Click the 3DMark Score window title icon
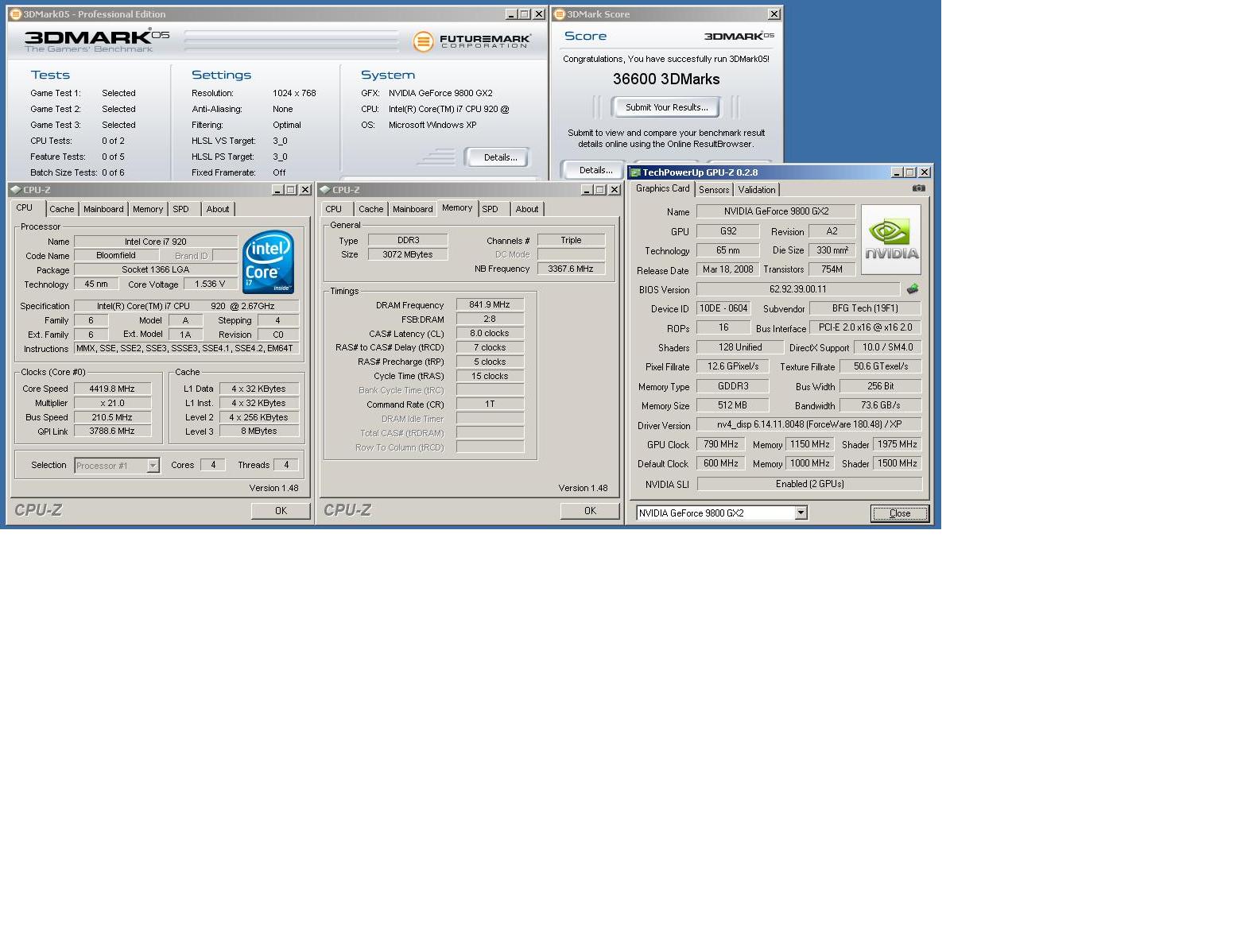1233x952 pixels. click(559, 14)
